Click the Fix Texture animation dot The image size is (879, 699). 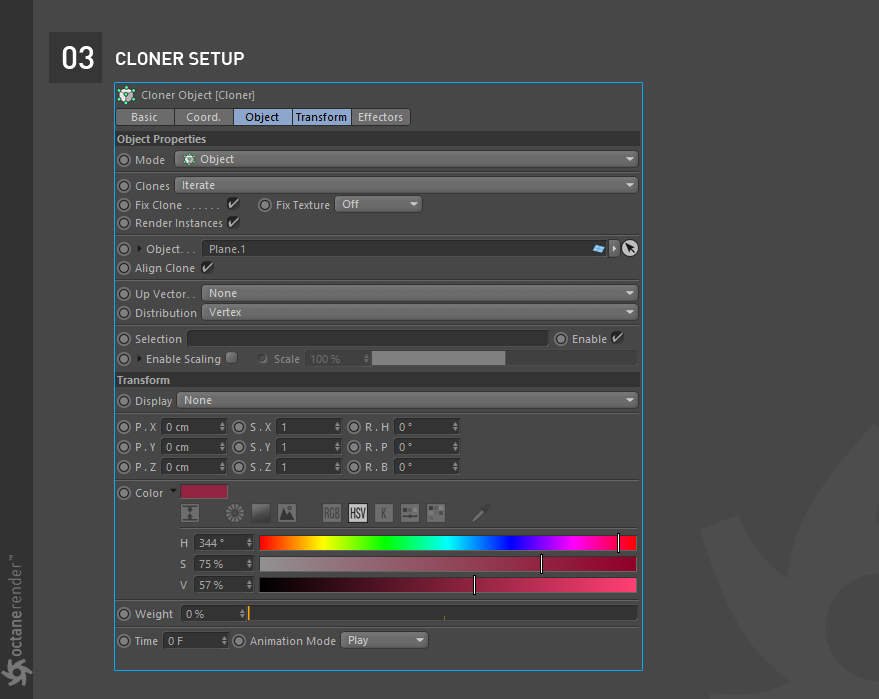265,205
